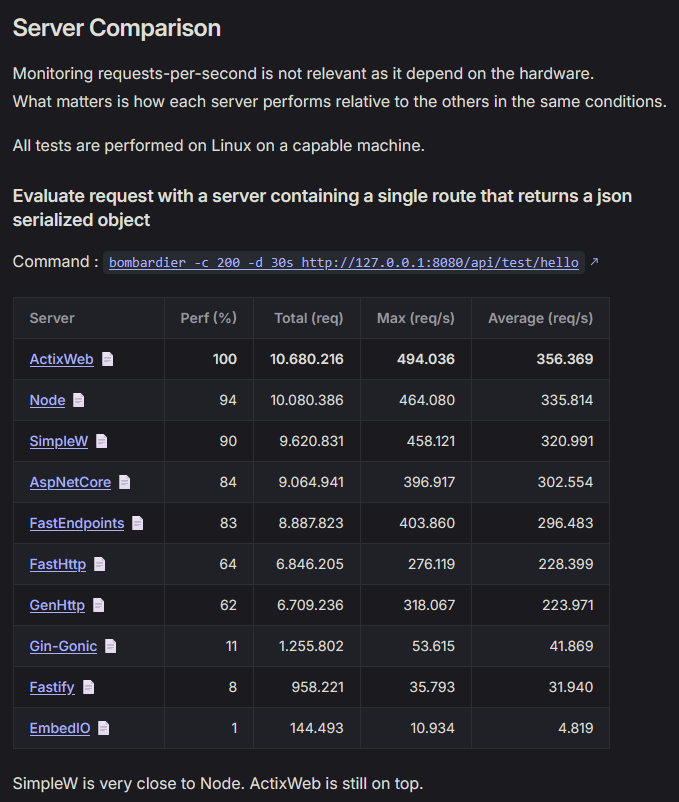Click the document icon next to GenHttp
Image resolution: width=679 pixels, height=802 pixels.
(x=99, y=605)
